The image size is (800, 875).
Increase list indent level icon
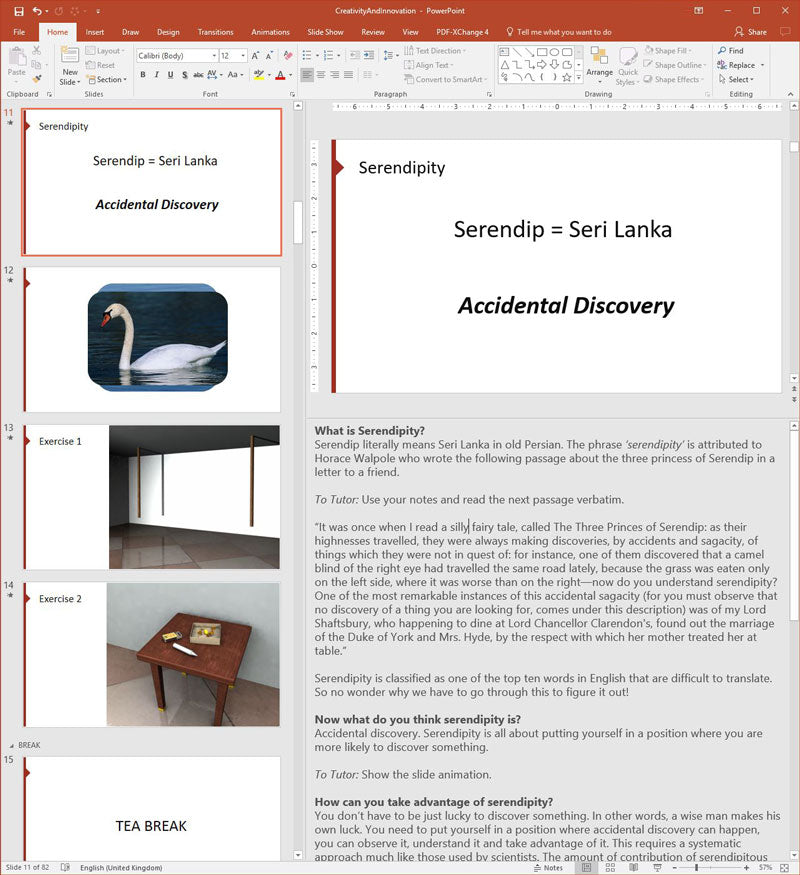[x=369, y=55]
